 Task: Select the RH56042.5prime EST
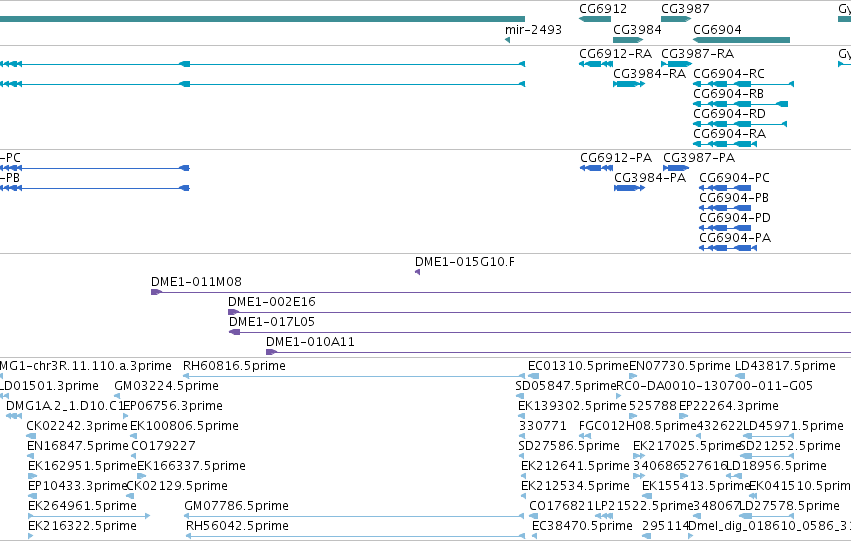(x=237, y=527)
